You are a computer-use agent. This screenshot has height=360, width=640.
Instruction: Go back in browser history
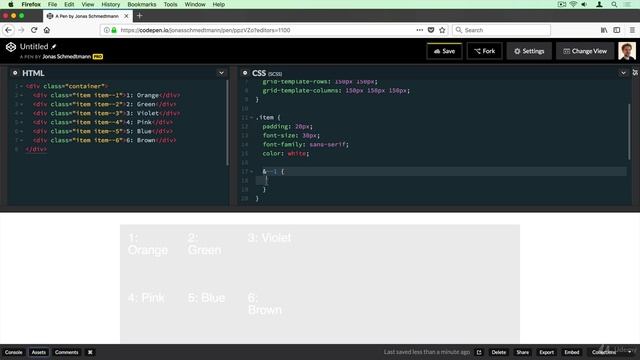click(x=8, y=30)
